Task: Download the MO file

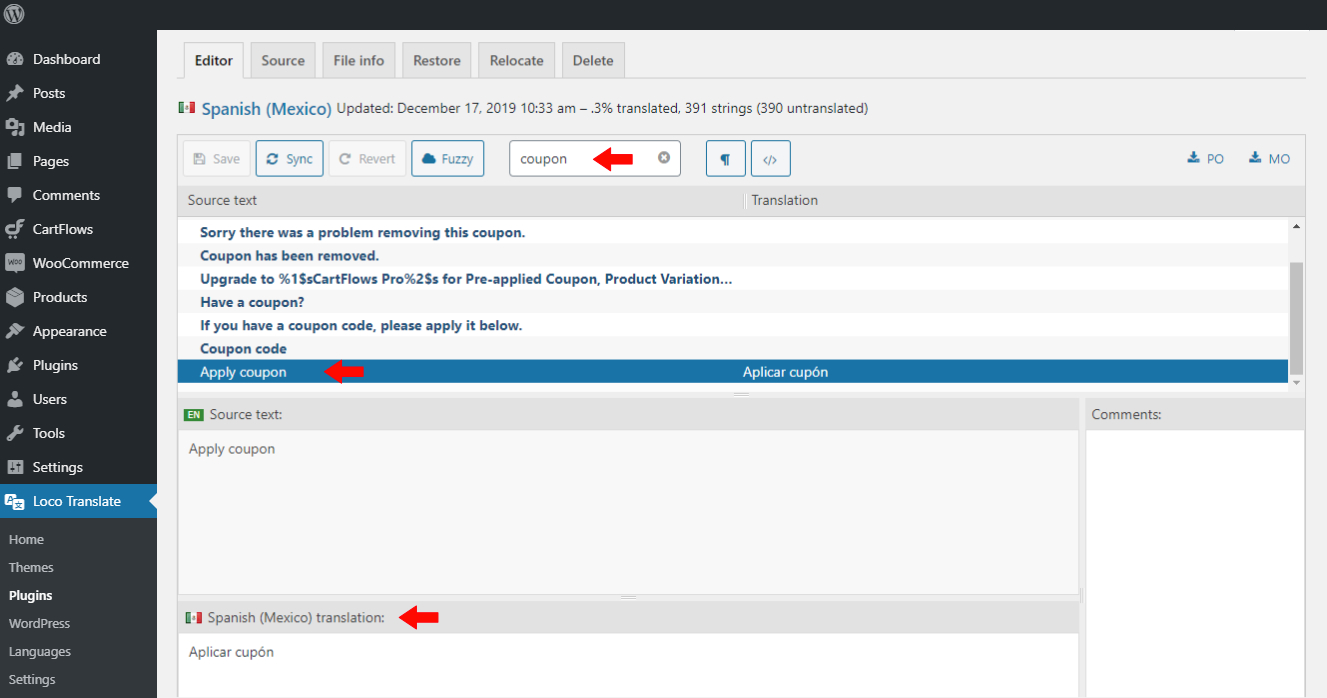Action: (x=1269, y=159)
